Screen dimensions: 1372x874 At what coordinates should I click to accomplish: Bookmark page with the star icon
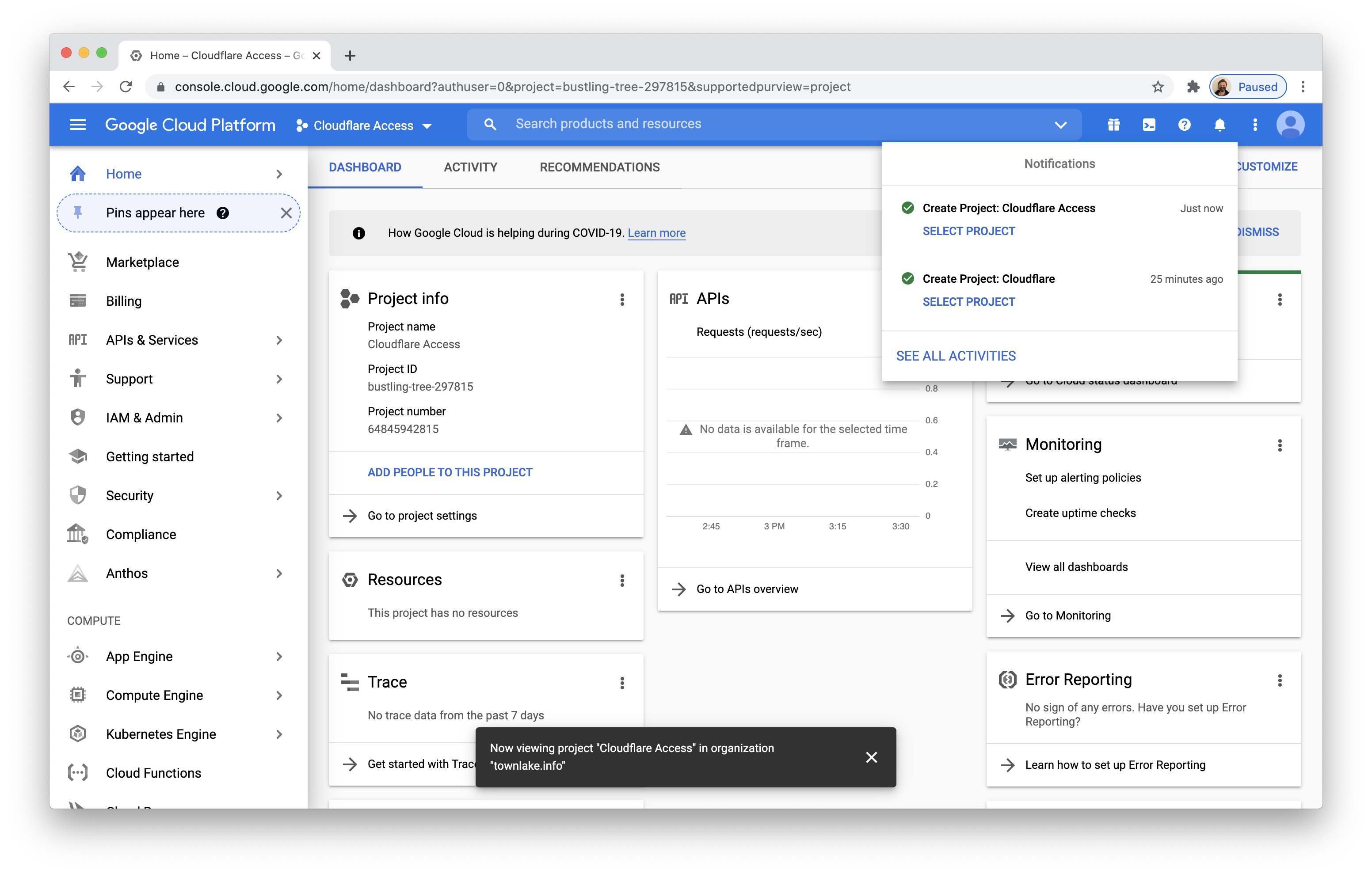point(1157,87)
